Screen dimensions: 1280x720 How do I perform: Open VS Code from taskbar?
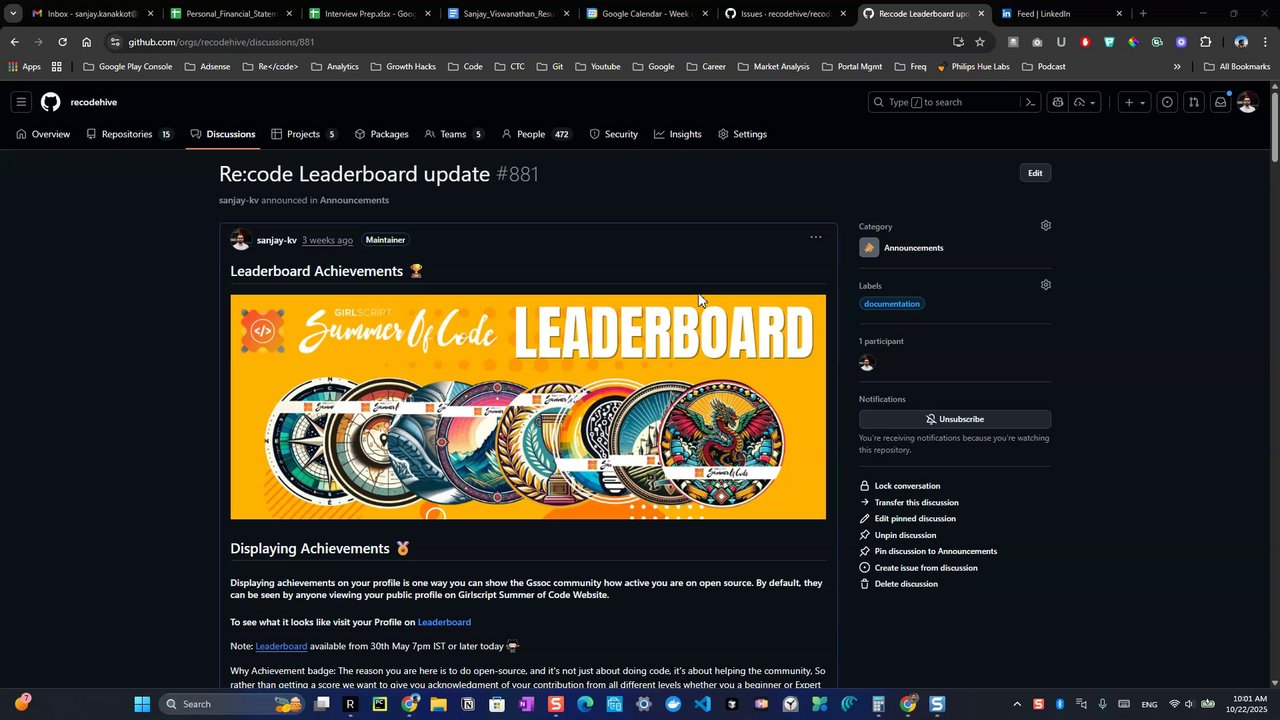point(702,704)
